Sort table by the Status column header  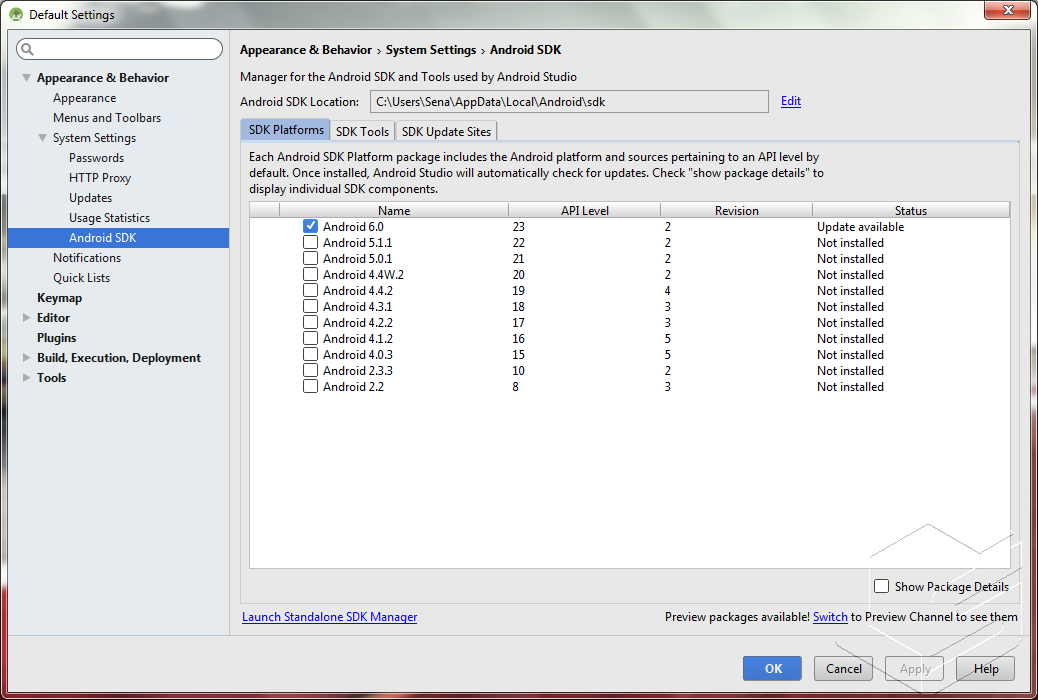tap(911, 210)
